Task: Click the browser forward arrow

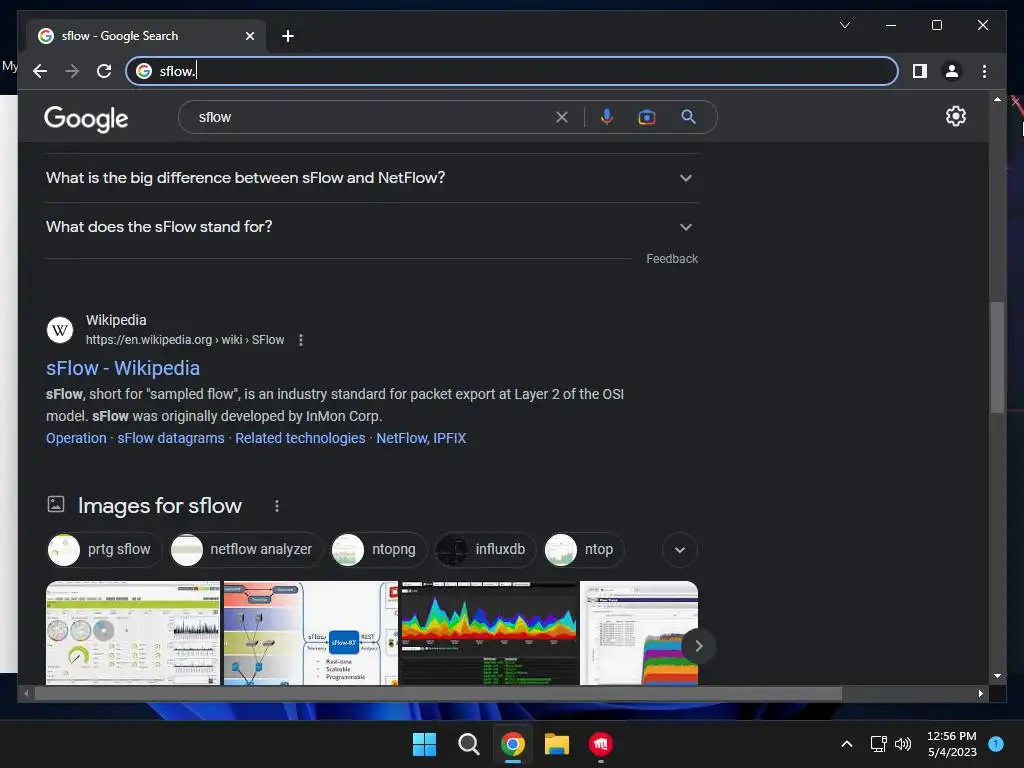Action: click(72, 71)
